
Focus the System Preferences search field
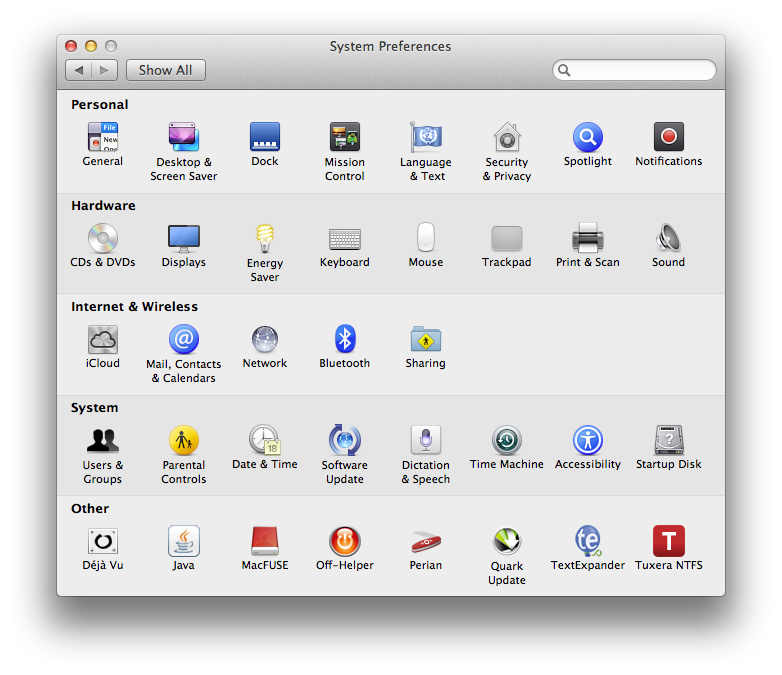(634, 70)
